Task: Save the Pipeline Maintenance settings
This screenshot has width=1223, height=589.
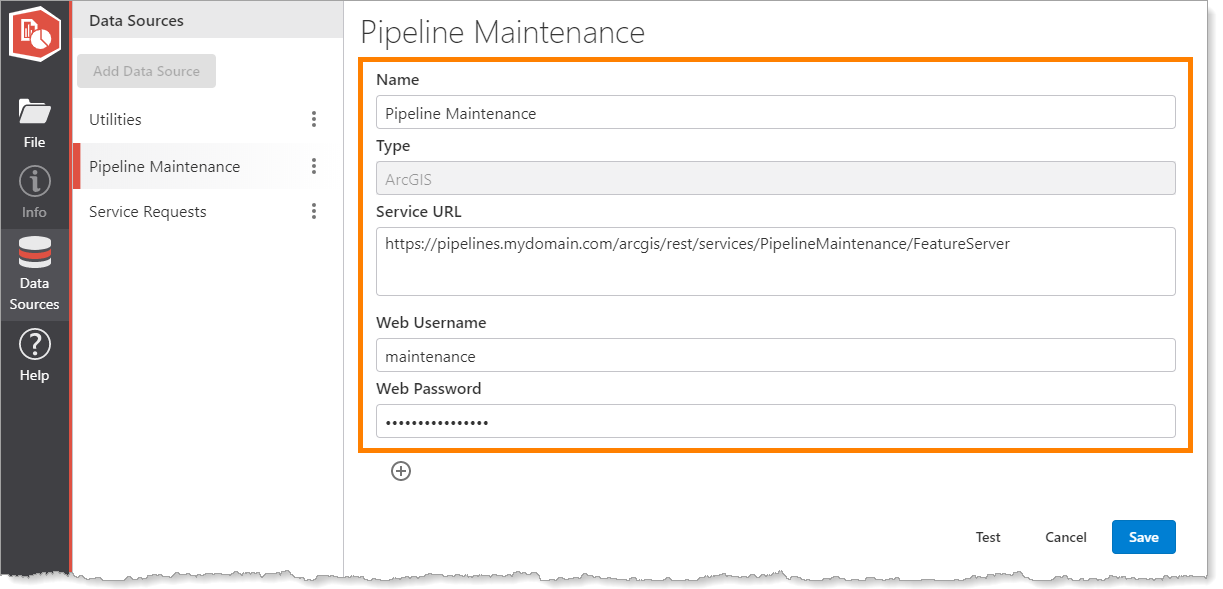Action: (x=1143, y=536)
